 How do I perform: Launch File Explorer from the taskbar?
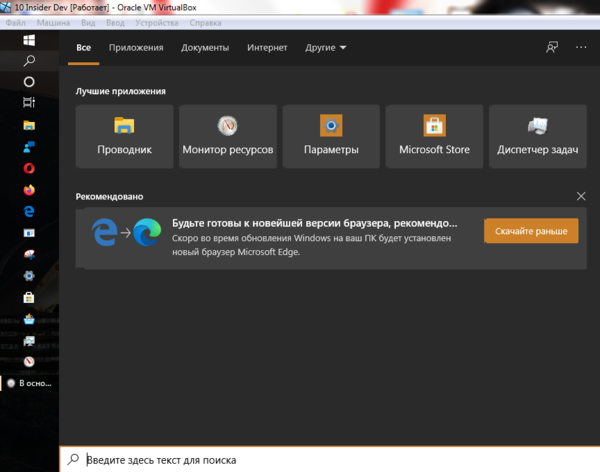pyautogui.click(x=29, y=126)
